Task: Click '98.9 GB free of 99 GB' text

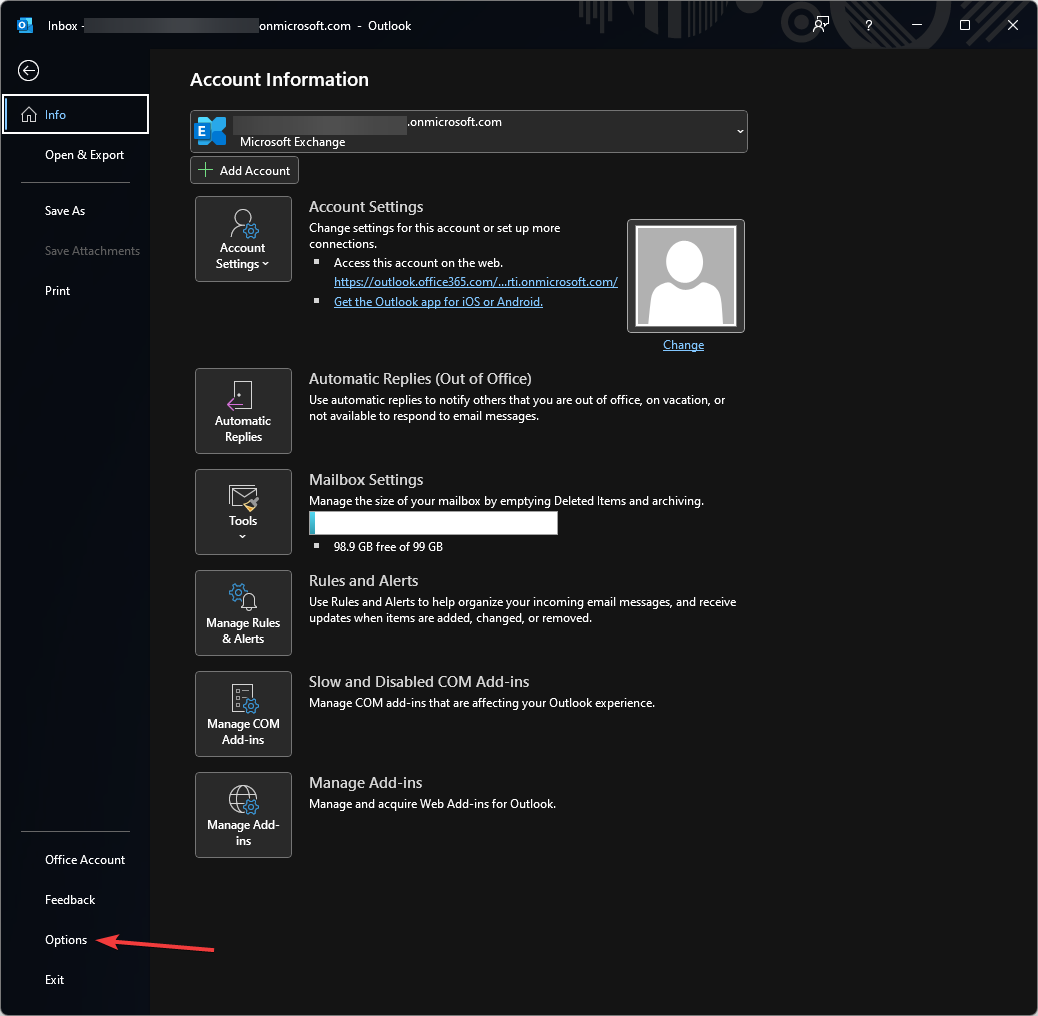Action: 388,547
